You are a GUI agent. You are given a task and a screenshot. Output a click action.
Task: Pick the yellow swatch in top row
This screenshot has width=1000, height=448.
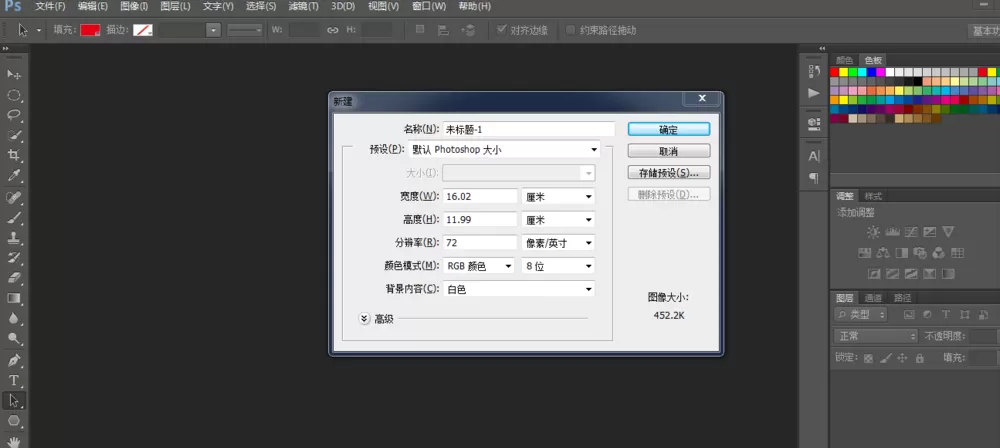pyautogui.click(x=843, y=72)
